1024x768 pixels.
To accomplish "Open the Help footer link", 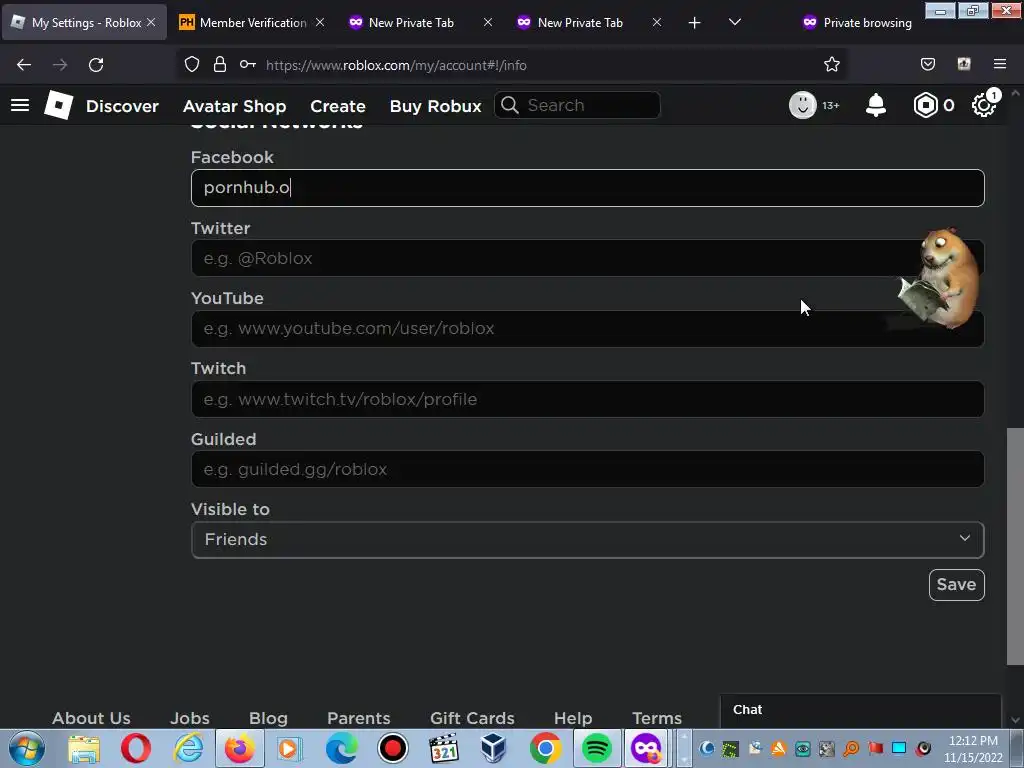I will [573, 718].
